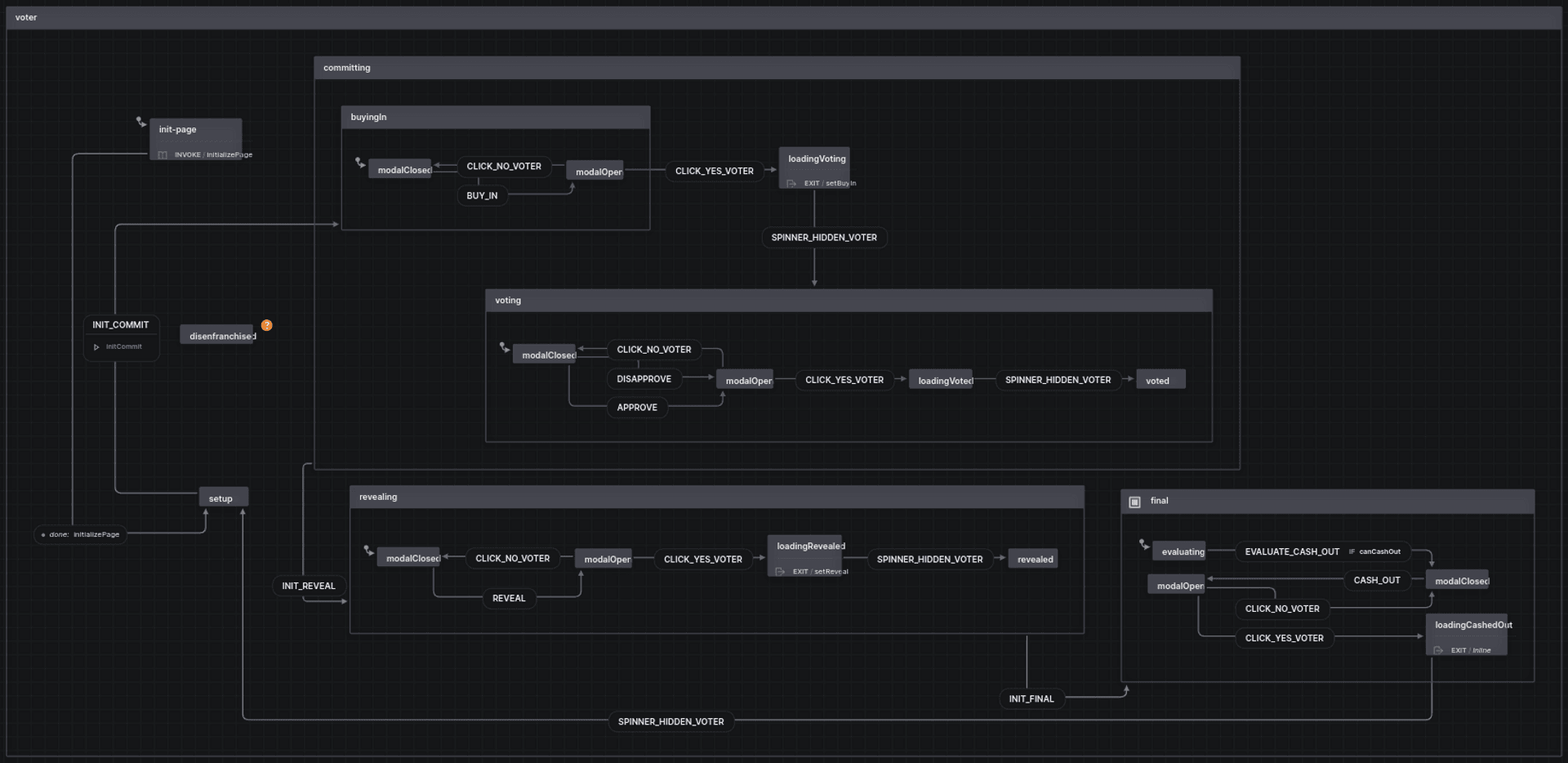Click the initial-state marker before evaluating
This screenshot has height=763, width=1568.
coord(1144,544)
